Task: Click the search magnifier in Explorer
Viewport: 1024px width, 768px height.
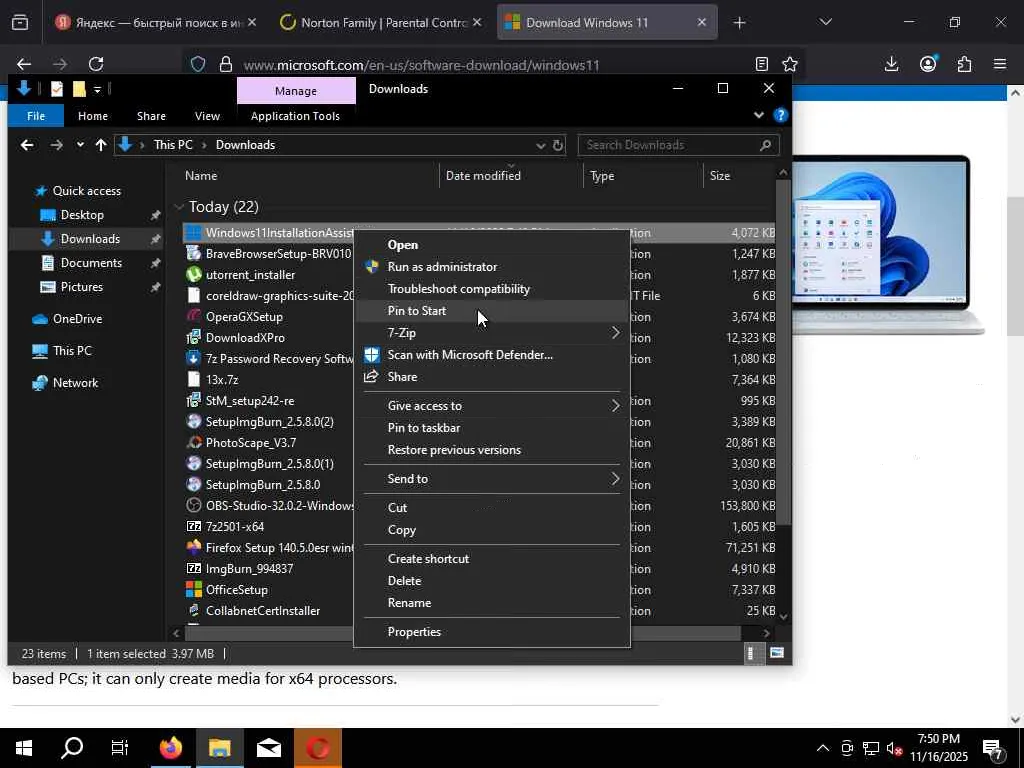Action: point(765,145)
